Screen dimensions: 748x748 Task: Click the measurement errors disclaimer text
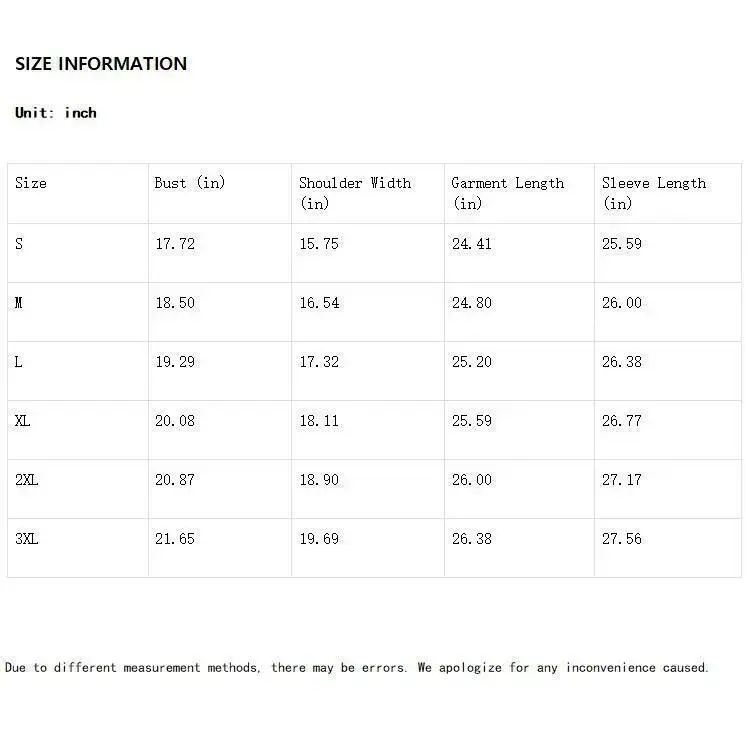pos(357,667)
